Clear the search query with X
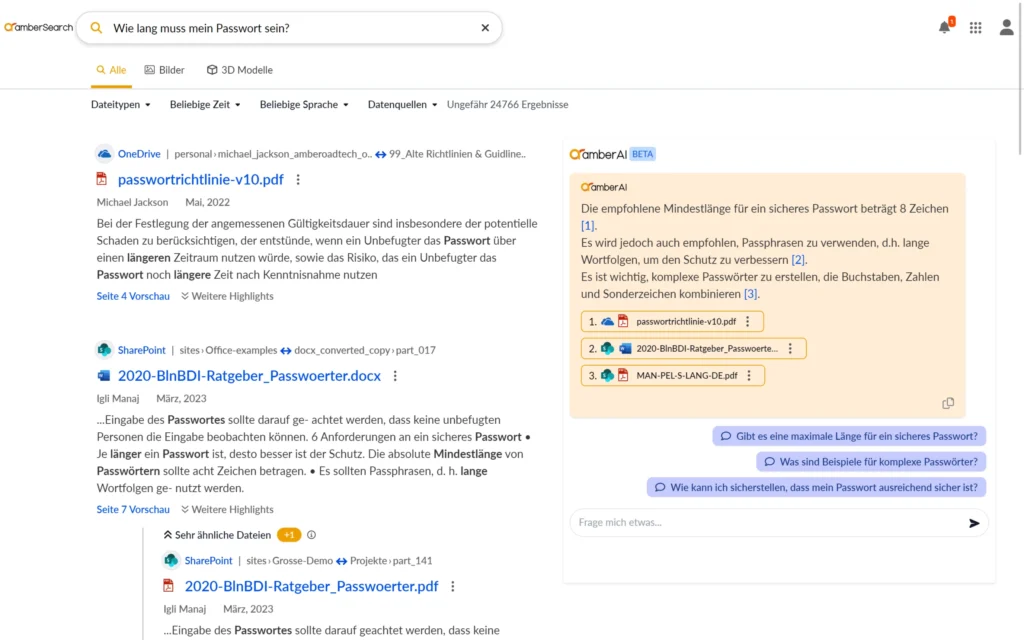This screenshot has height=640, width=1024. coord(485,28)
